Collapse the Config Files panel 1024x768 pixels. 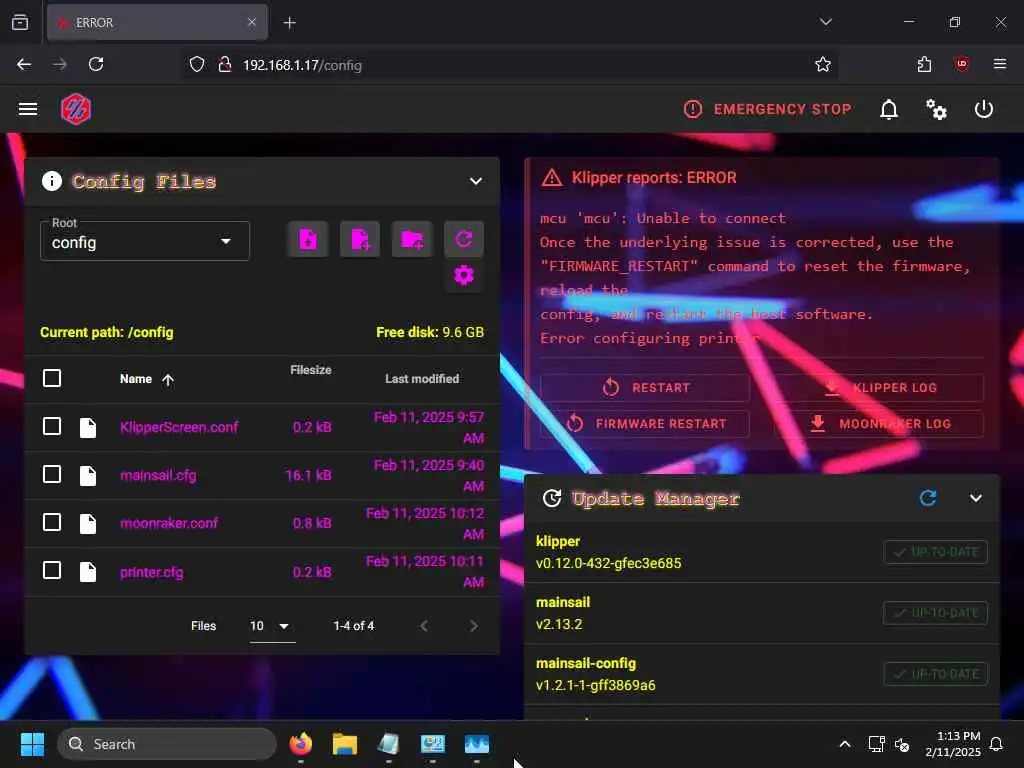[x=475, y=181]
